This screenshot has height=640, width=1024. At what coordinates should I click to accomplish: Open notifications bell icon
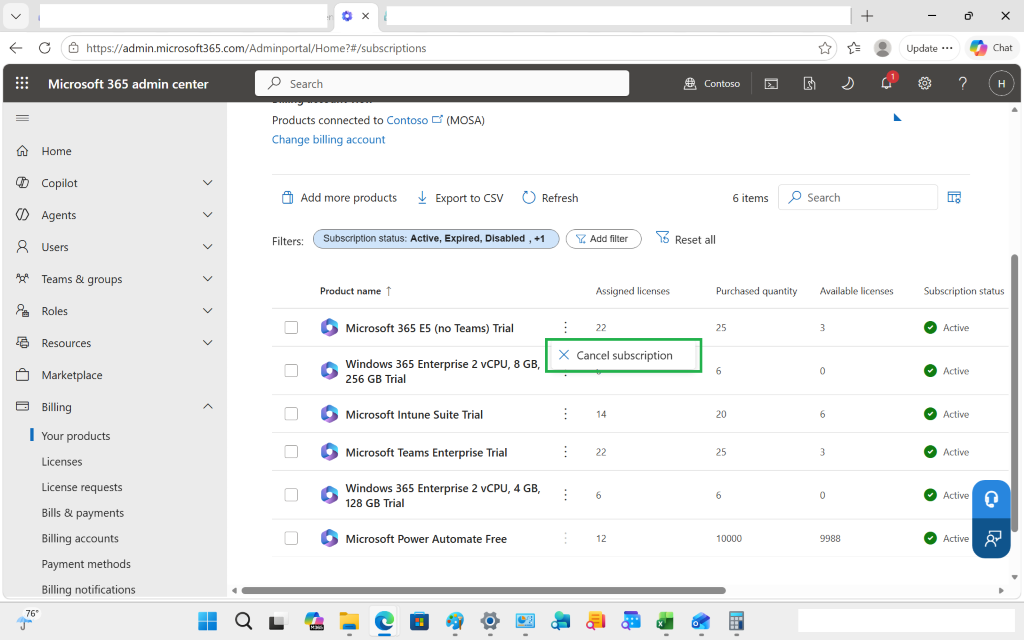(886, 84)
